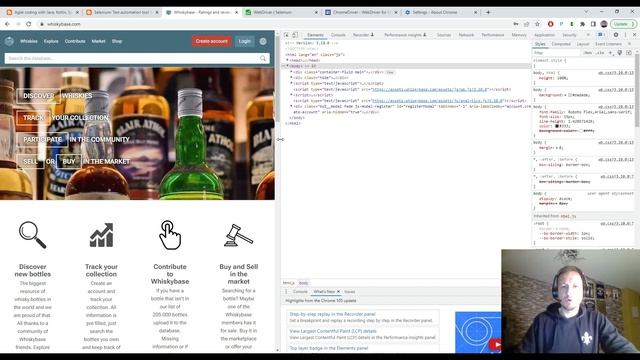The height and width of the screenshot is (360, 640).
Task: Click the globe language icon beside Login
Action: pyautogui.click(x=263, y=41)
